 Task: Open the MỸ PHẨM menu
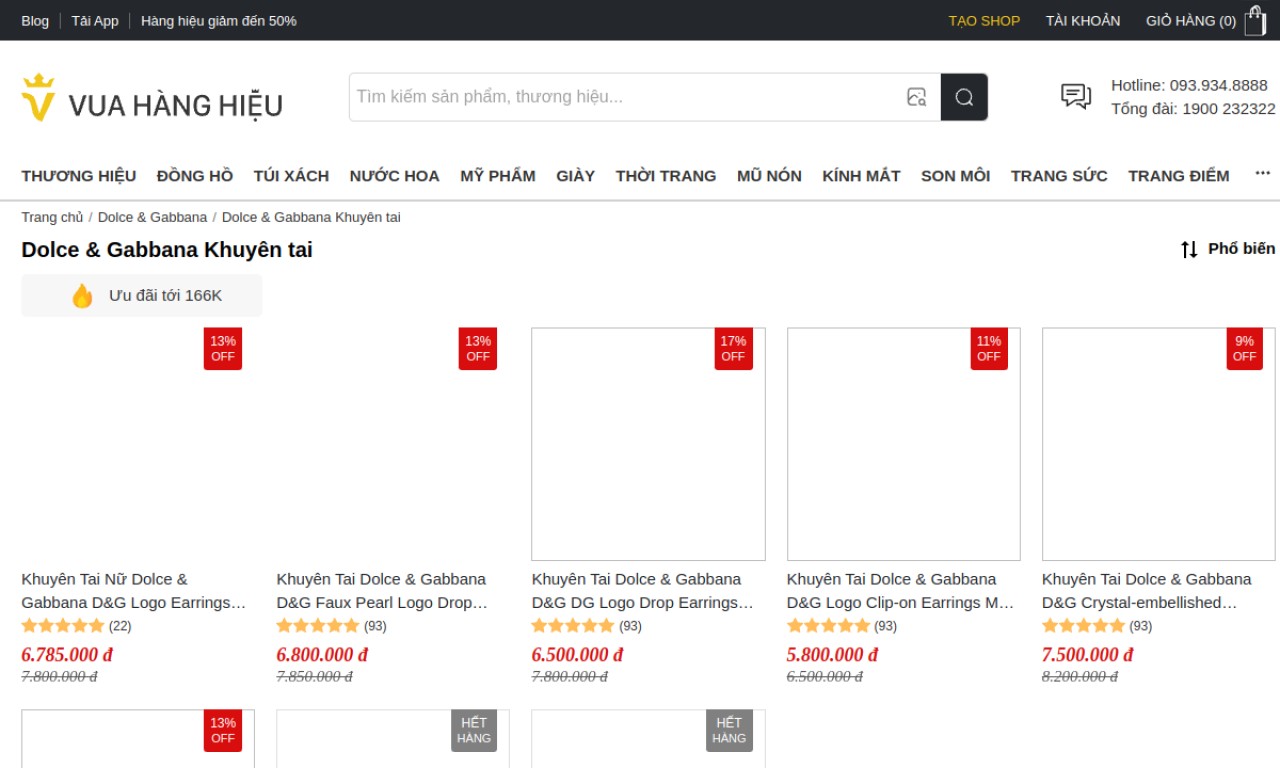[498, 176]
